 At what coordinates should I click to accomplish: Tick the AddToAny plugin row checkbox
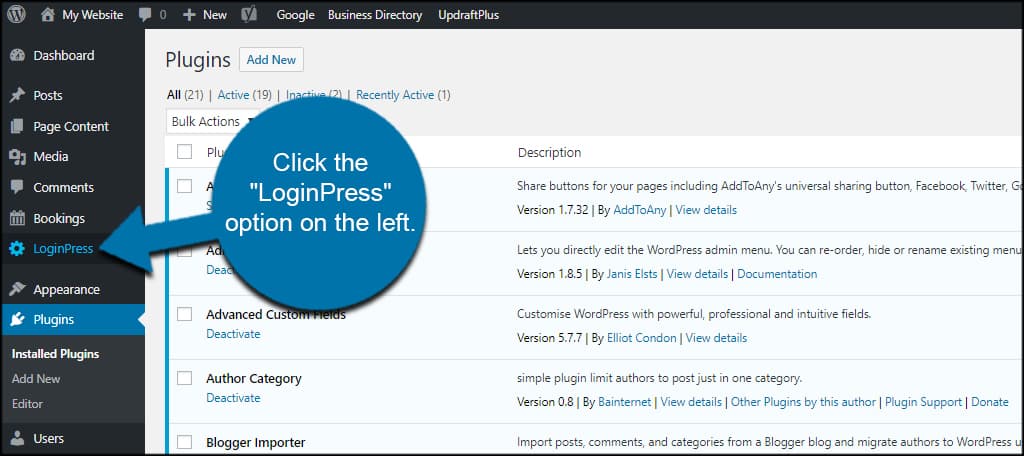185,186
